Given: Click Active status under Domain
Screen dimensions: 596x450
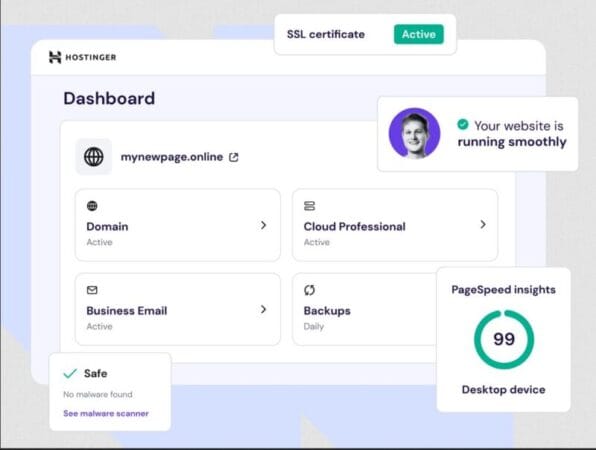Looking at the screenshot, I should [100, 242].
